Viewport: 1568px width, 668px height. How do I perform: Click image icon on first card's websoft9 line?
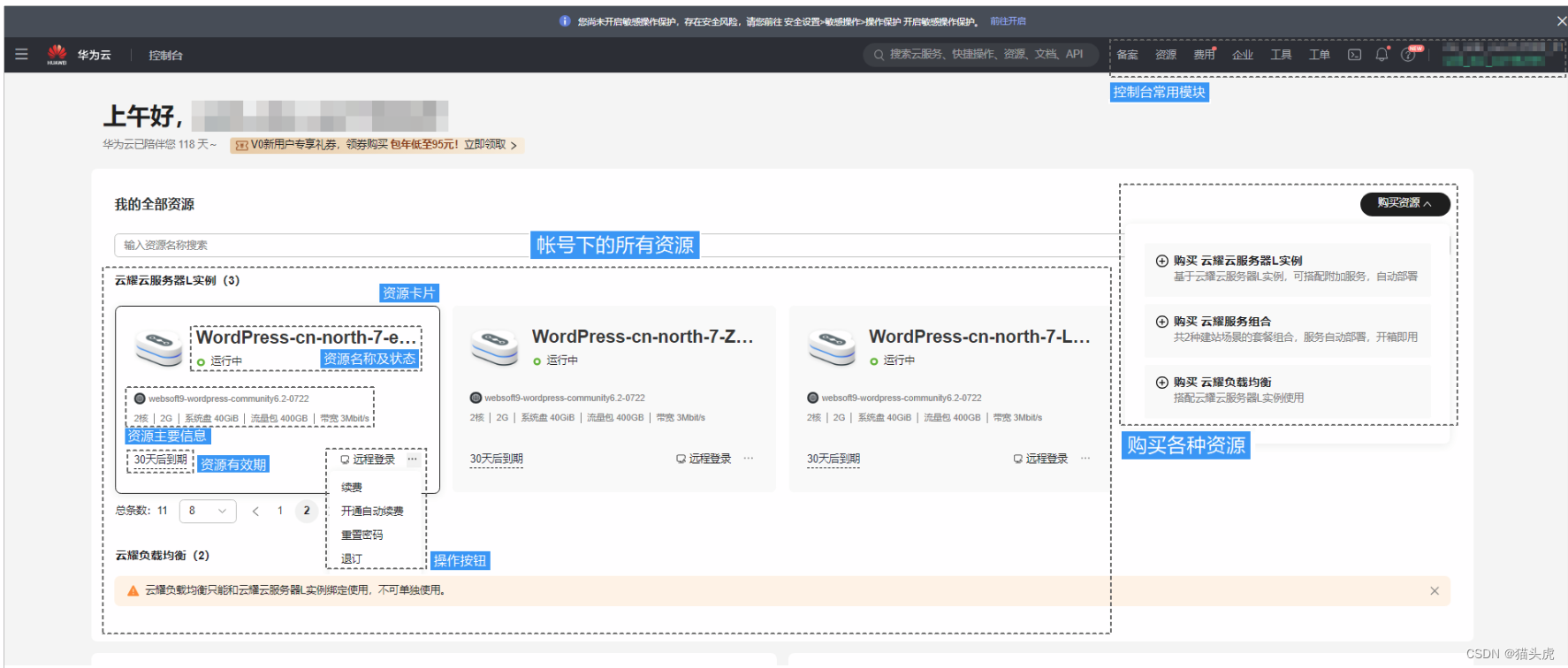[140, 399]
